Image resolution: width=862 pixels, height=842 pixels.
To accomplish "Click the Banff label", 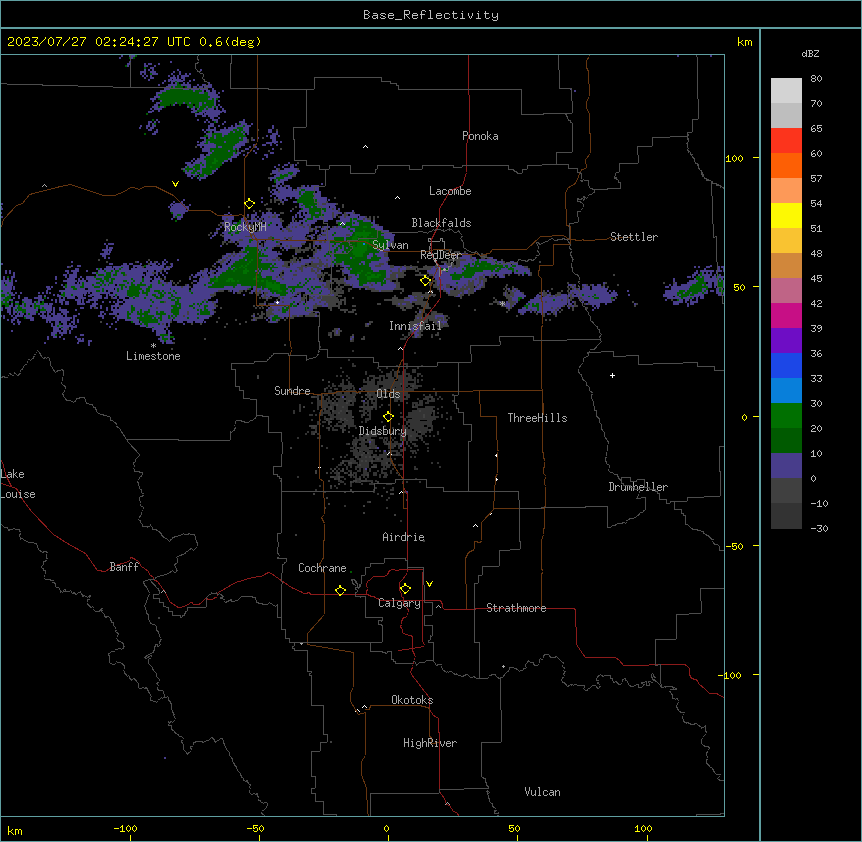I will 124,567.
